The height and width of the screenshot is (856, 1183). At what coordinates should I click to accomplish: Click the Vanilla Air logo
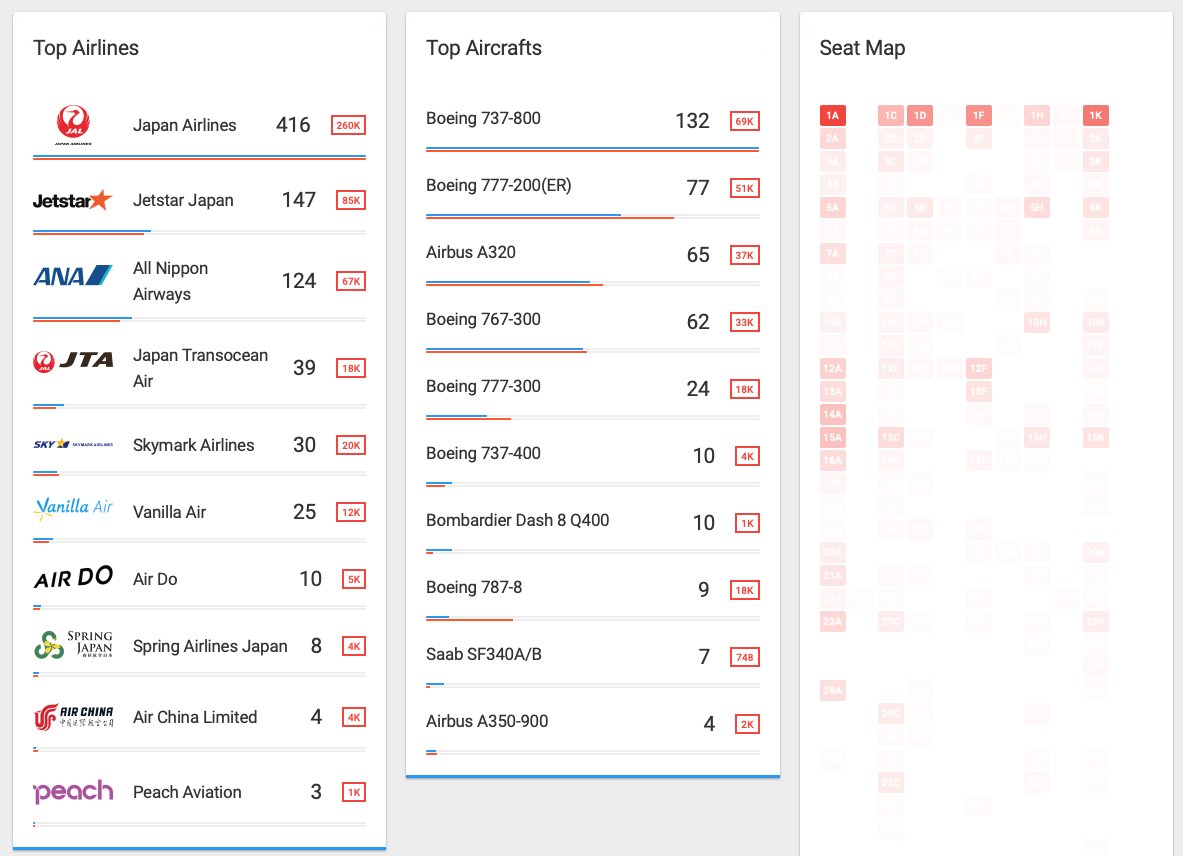[x=73, y=508]
